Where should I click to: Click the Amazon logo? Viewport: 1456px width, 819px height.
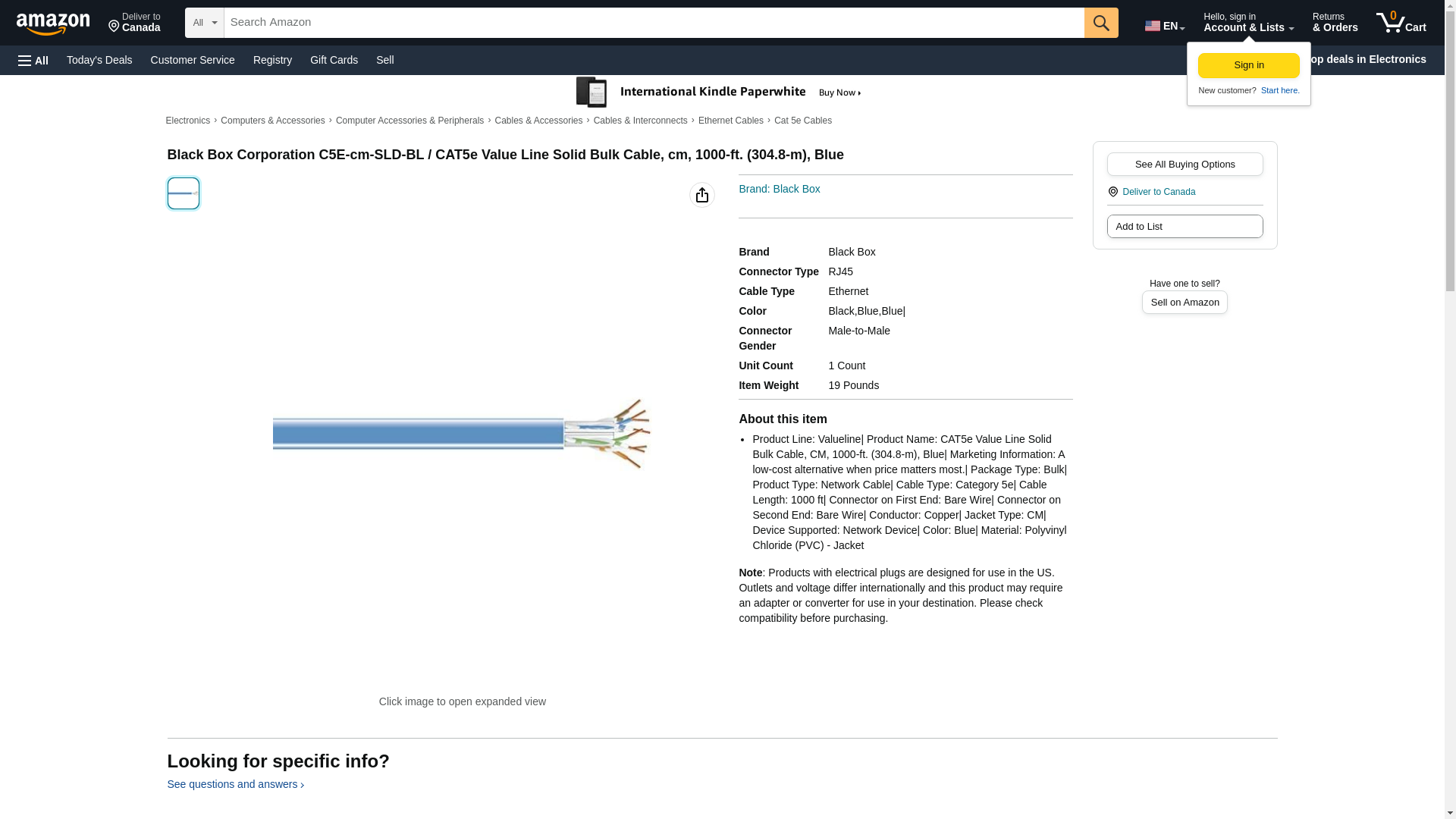[53, 24]
